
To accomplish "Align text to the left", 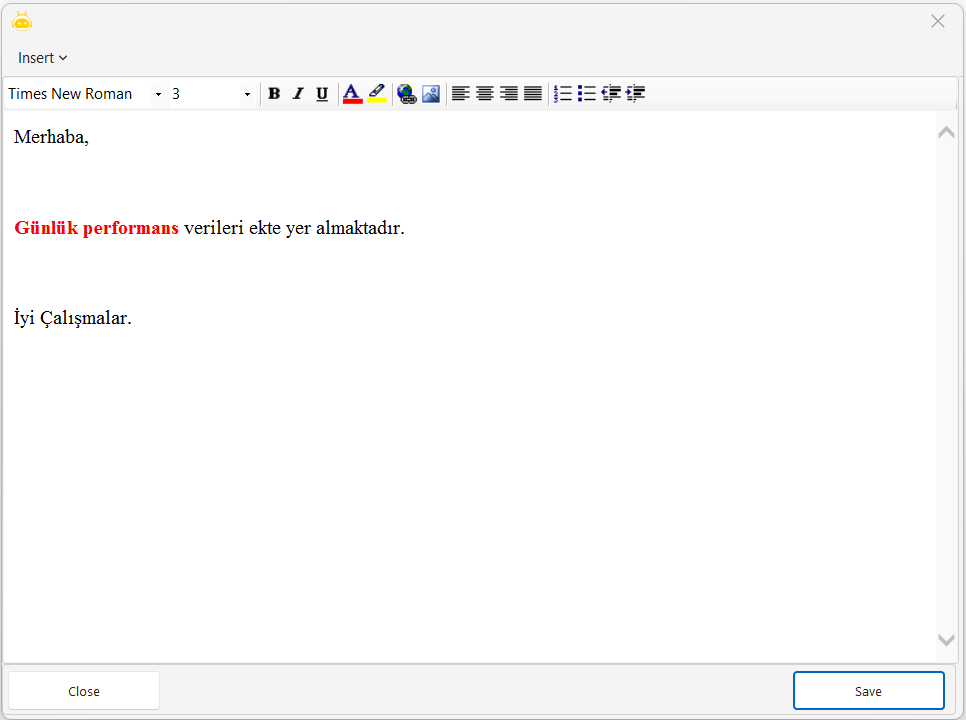I will click(460, 94).
